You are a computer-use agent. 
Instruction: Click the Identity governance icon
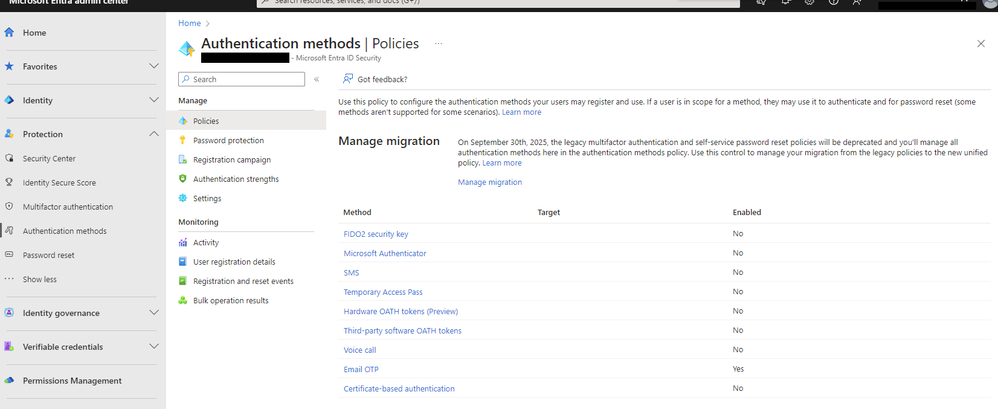point(9,313)
